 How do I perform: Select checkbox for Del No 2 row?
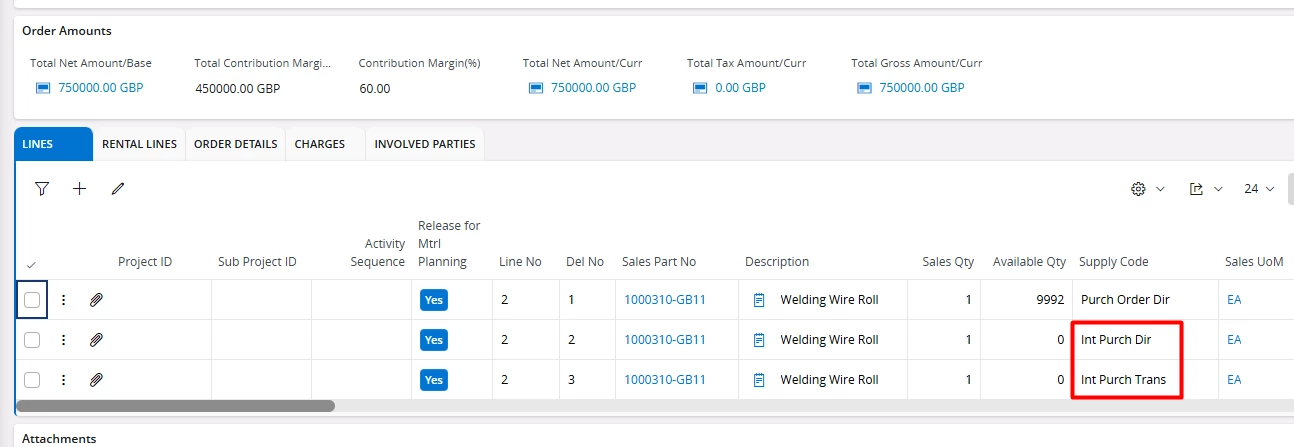coord(32,340)
